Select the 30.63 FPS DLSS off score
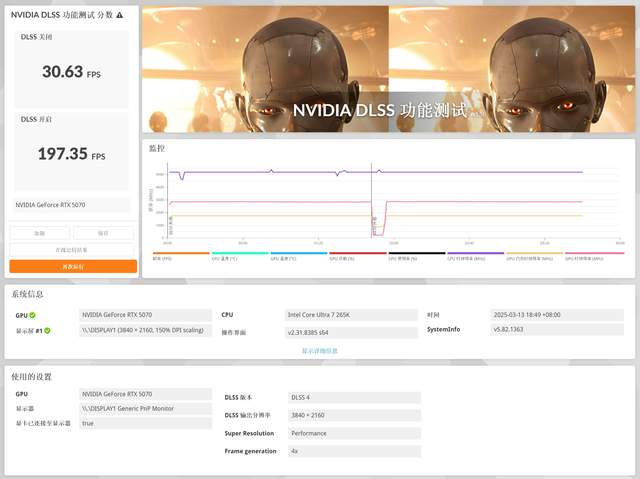The width and height of the screenshot is (640, 479). click(71, 72)
